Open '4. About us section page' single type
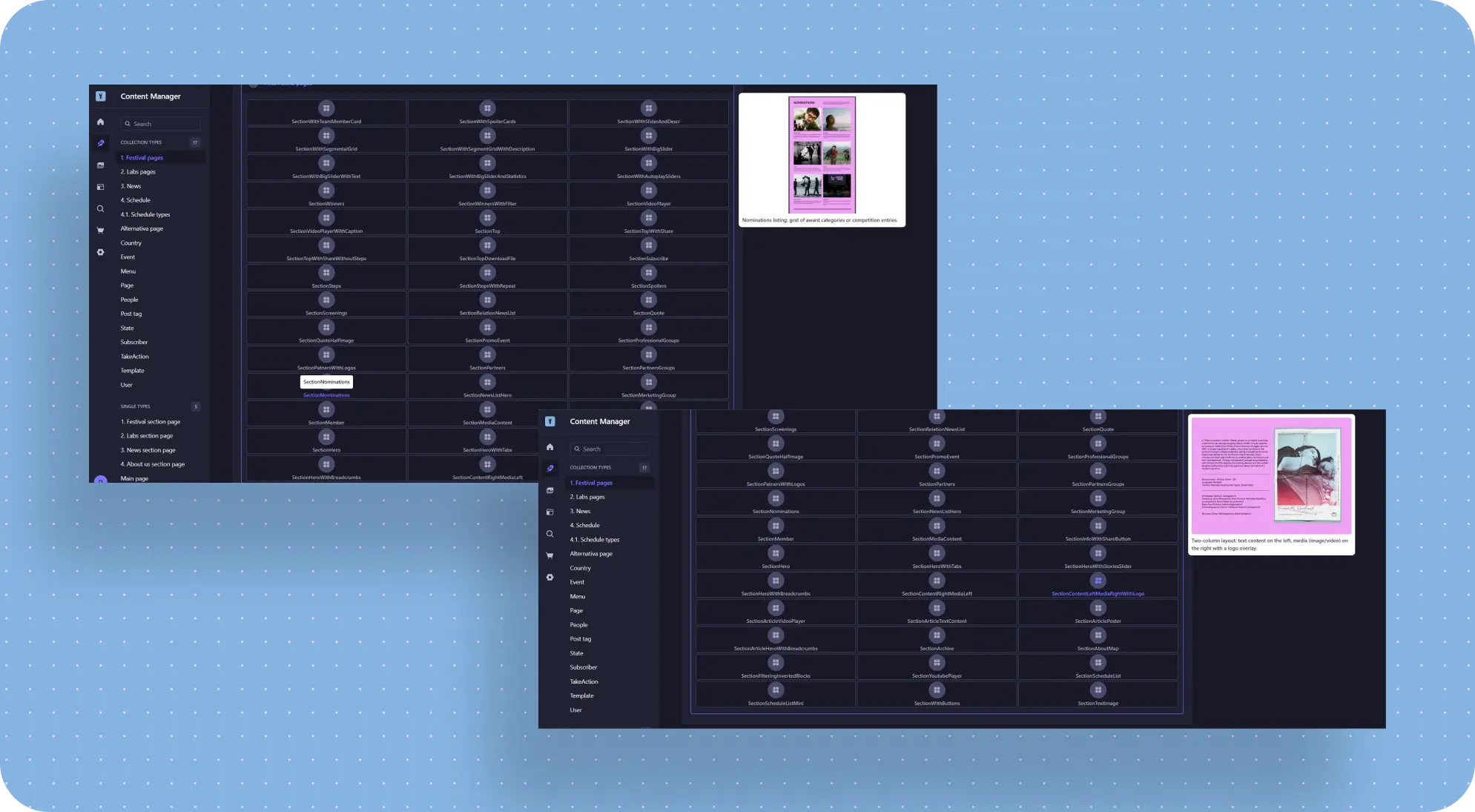 [153, 464]
